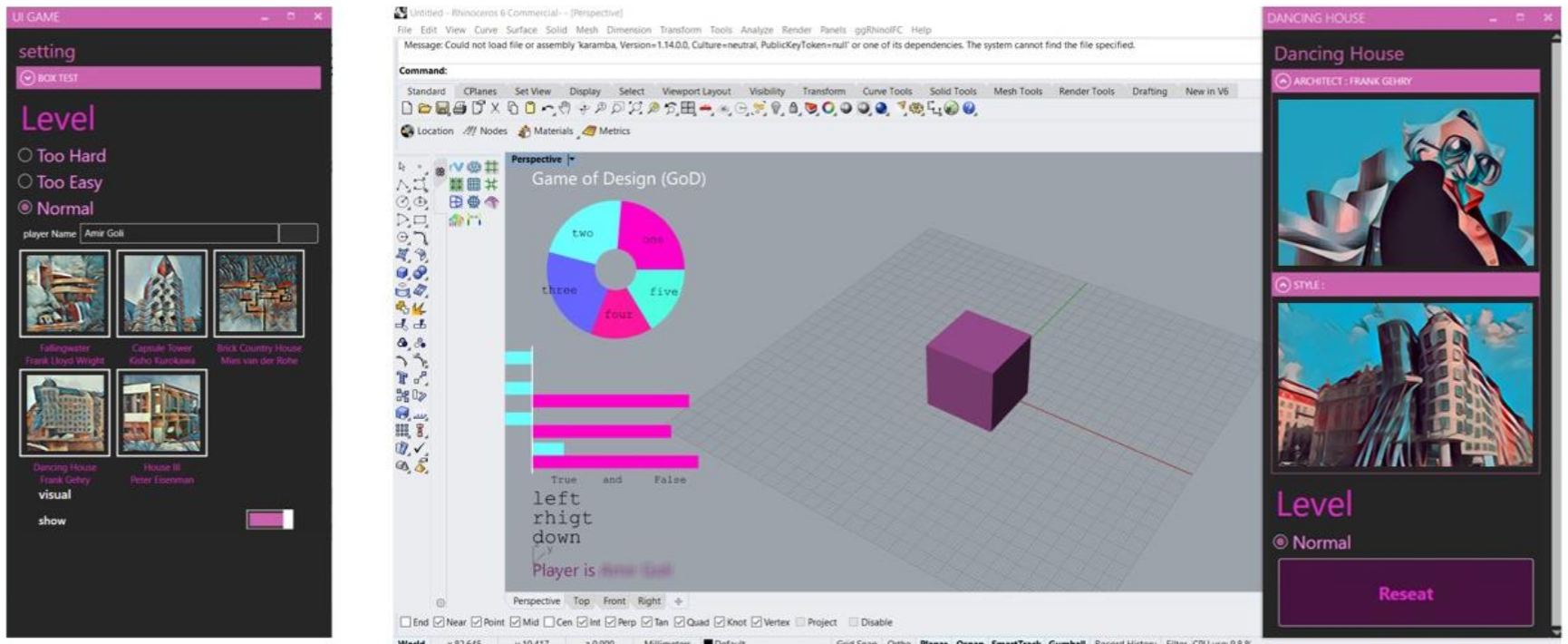Screen dimensions: 1568x644
Task: Click the Cut scissors icon
Action: [x=495, y=108]
